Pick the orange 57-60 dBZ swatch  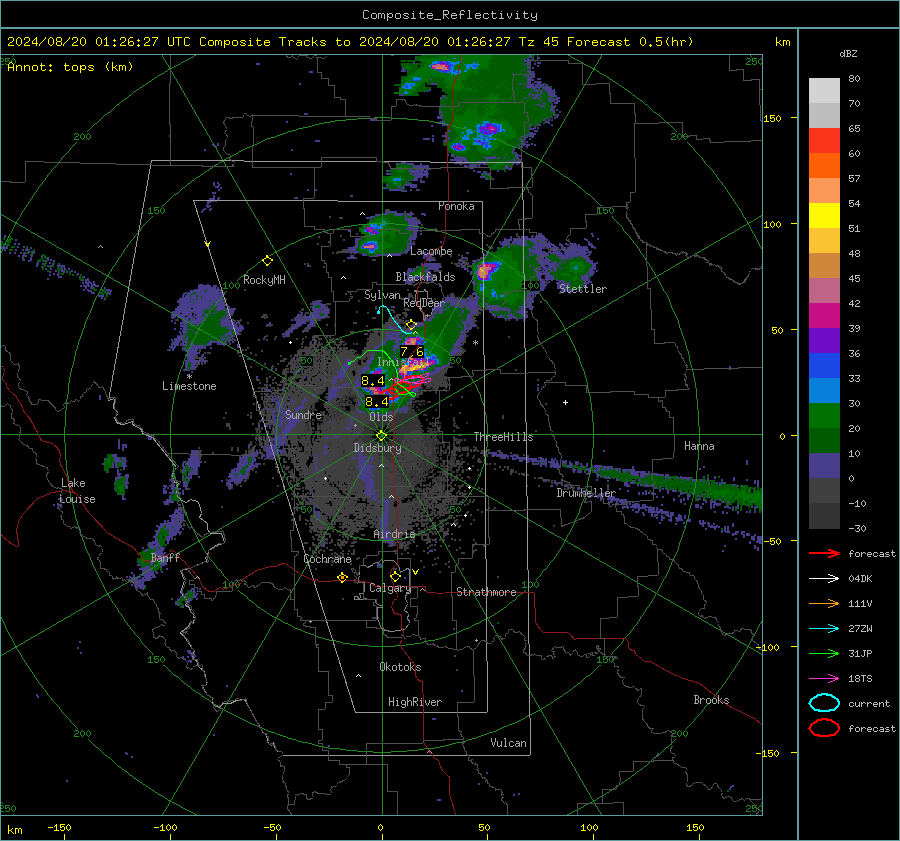click(824, 166)
